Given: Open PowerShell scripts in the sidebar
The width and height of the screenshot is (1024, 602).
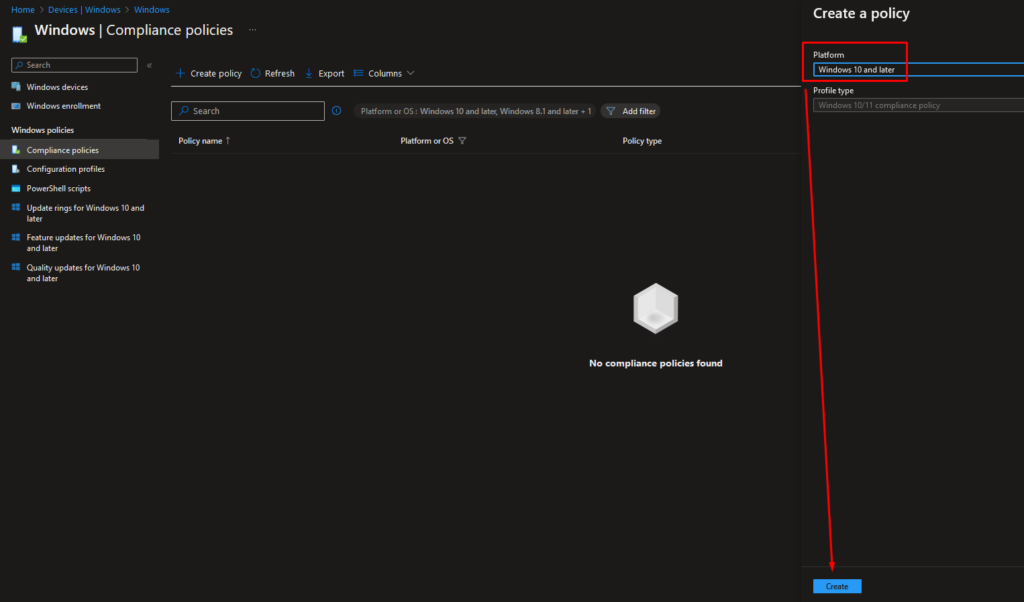Looking at the screenshot, I should click(x=58, y=189).
